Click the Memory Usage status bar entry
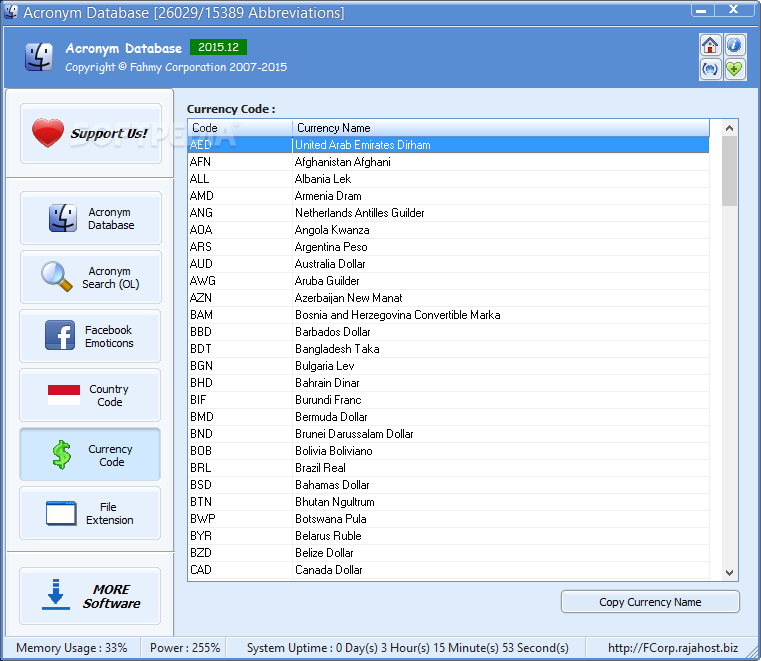The image size is (761, 661). pyautogui.click(x=72, y=648)
